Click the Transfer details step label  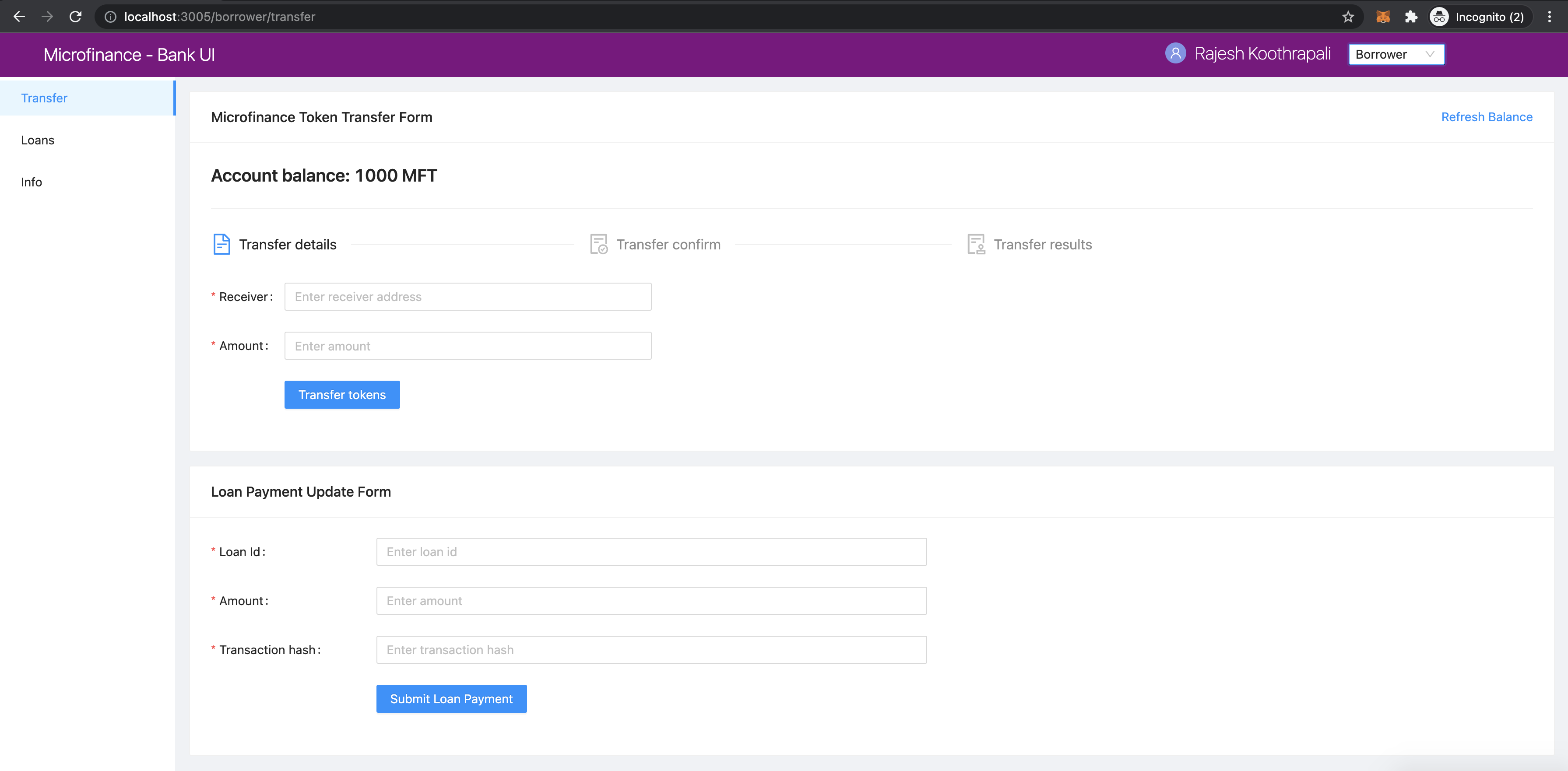coord(287,244)
